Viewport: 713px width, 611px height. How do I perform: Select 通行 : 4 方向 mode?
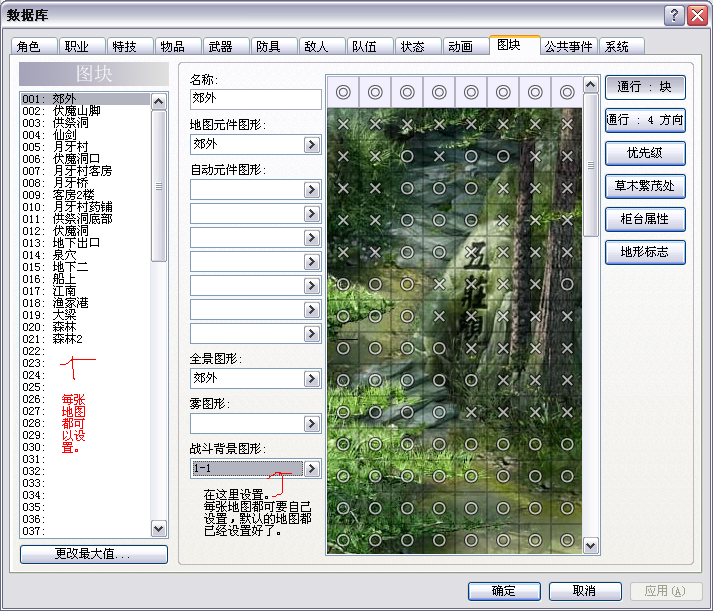645,120
